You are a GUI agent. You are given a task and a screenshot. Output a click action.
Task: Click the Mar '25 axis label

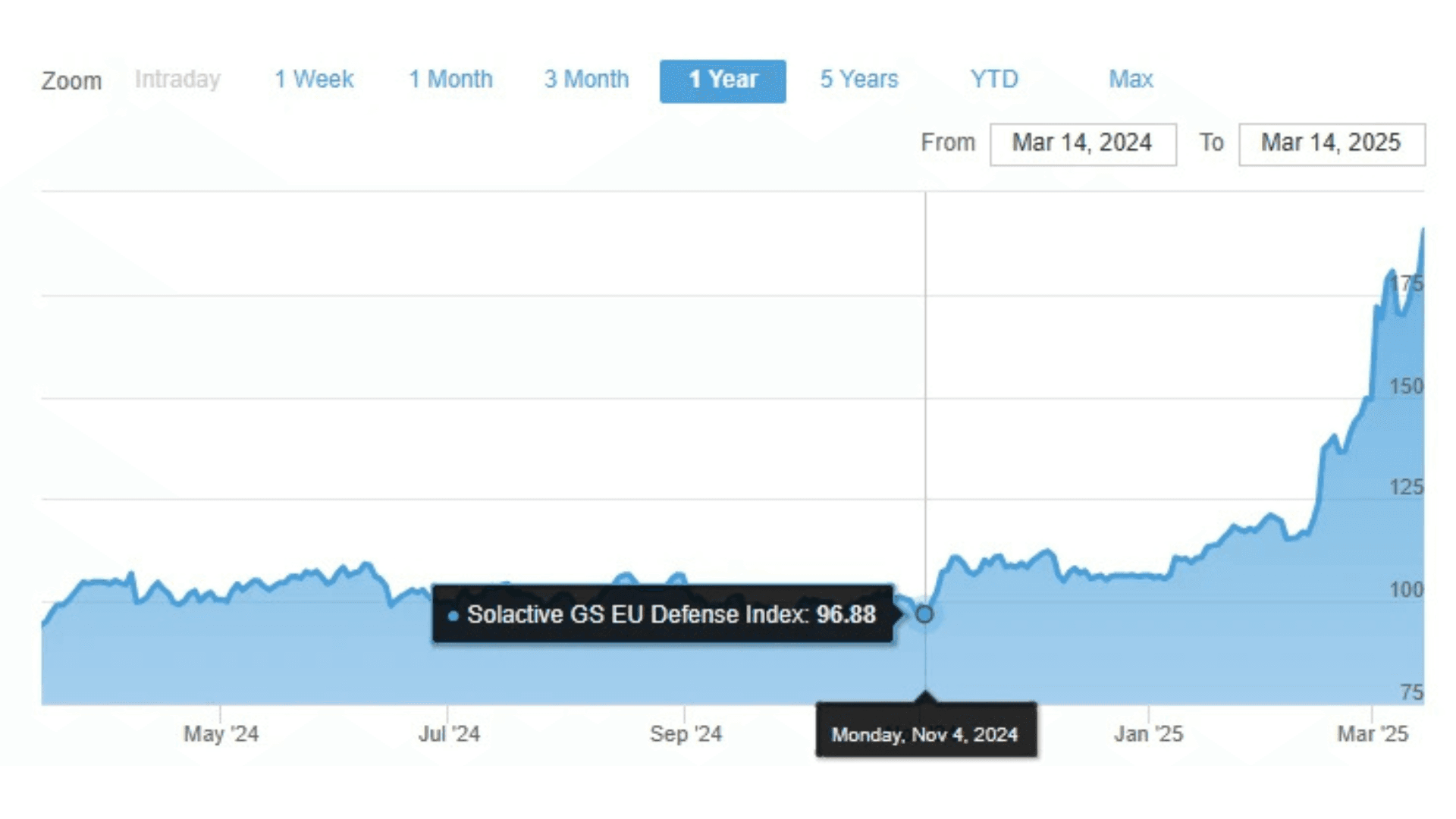pos(1373,734)
